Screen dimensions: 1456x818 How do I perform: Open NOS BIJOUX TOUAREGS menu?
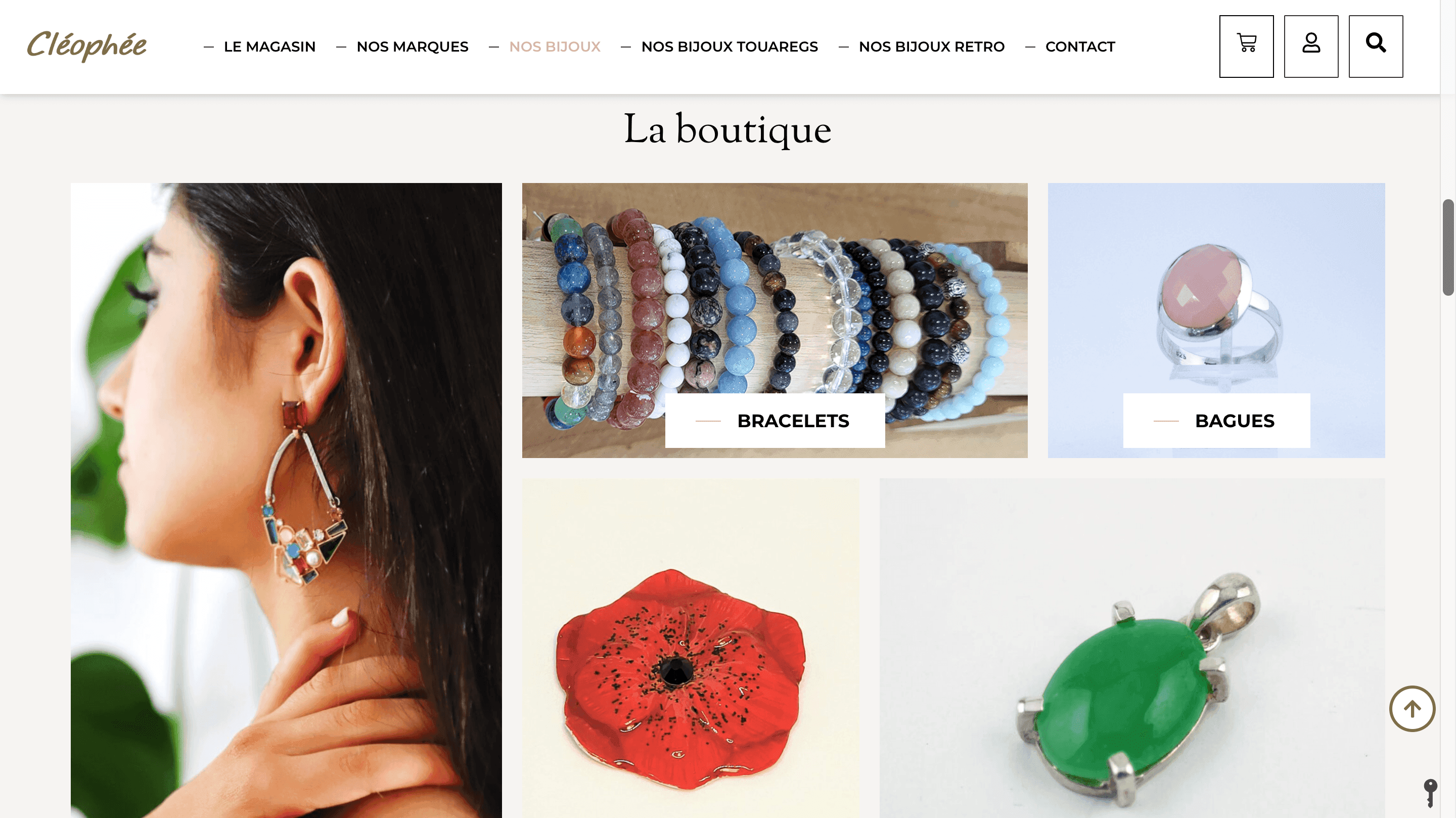click(729, 47)
